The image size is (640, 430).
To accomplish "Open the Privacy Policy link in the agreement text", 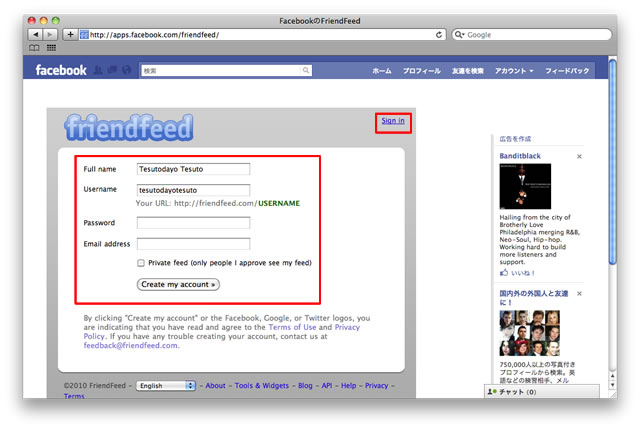I will click(347, 327).
